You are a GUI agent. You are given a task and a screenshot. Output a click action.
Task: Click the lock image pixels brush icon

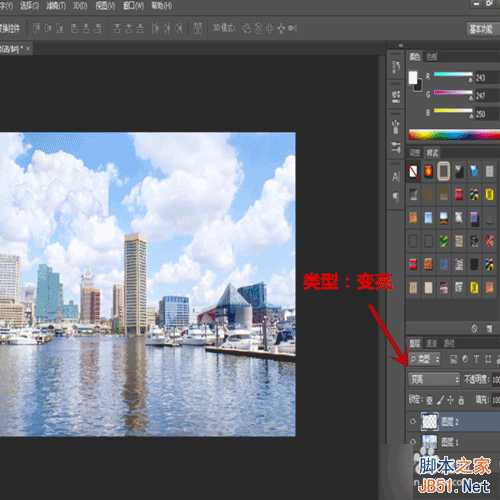(440, 400)
